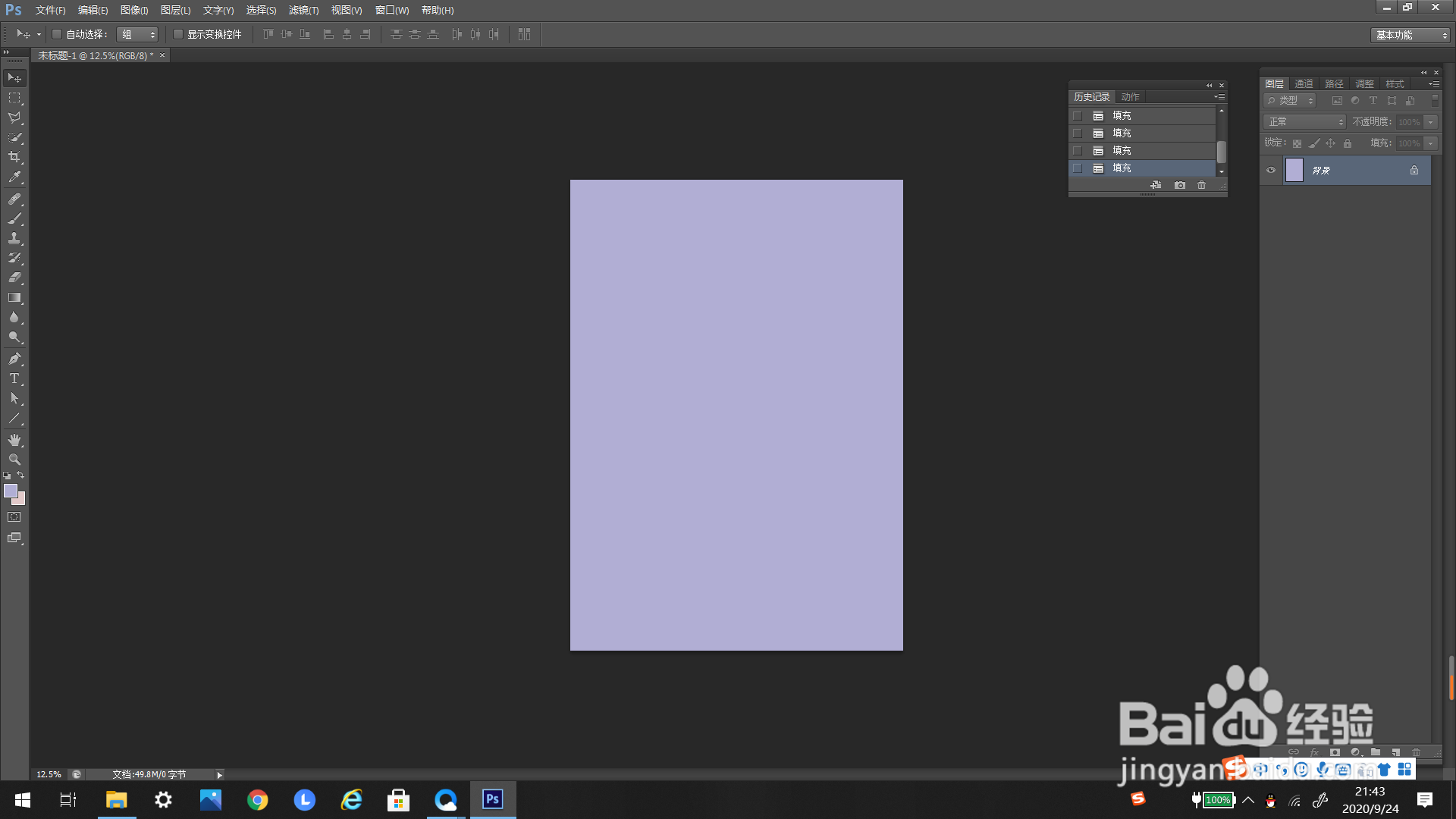Hide the 背景 layer with eye icon
Image resolution: width=1456 pixels, height=819 pixels.
[x=1271, y=170]
